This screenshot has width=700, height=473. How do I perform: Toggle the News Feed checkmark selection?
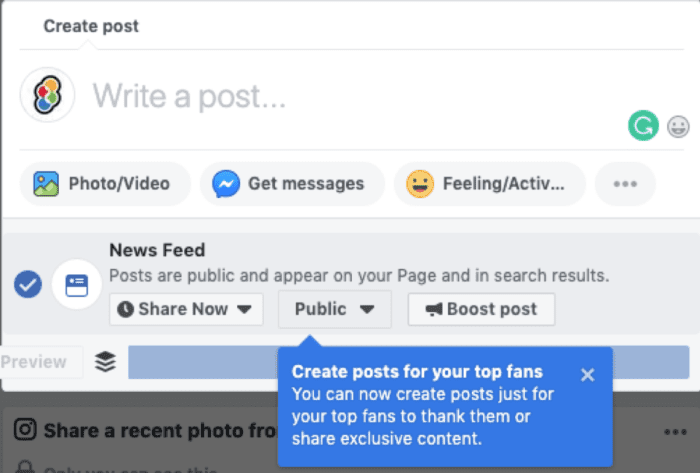click(x=28, y=286)
